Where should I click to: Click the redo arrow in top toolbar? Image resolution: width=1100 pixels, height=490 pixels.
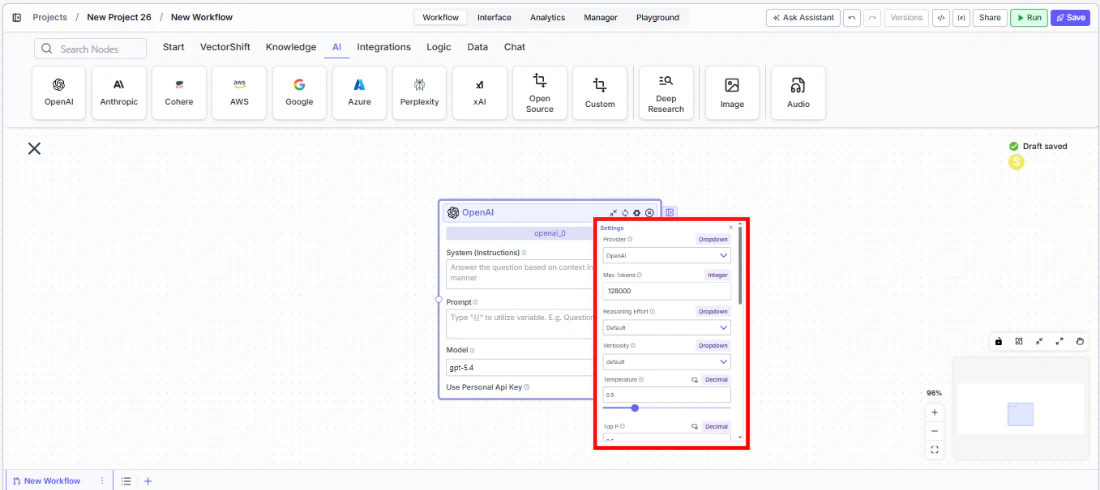[872, 18]
